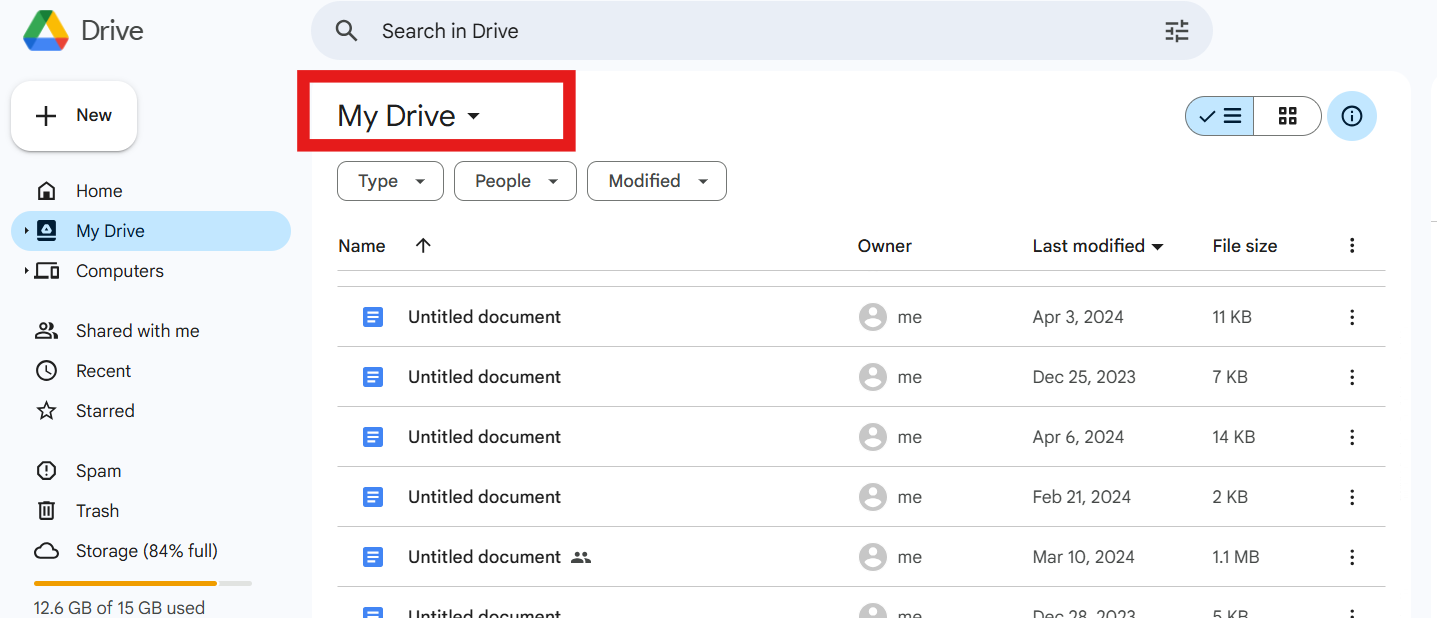Select the Starred section

point(105,410)
